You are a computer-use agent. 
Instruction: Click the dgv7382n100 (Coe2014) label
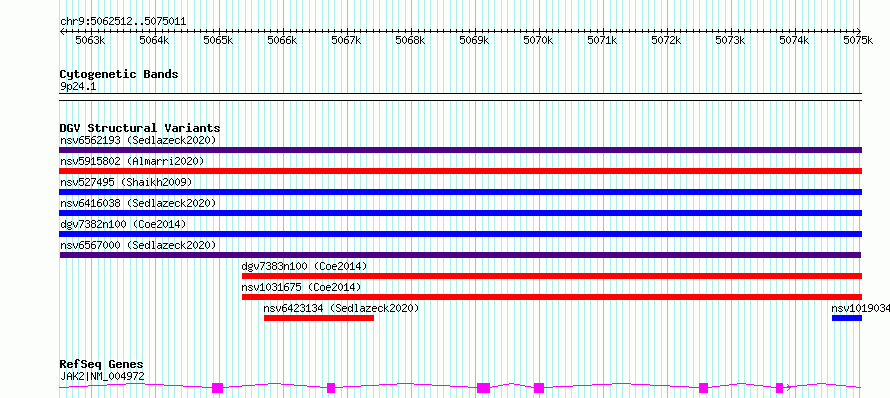(x=123, y=224)
